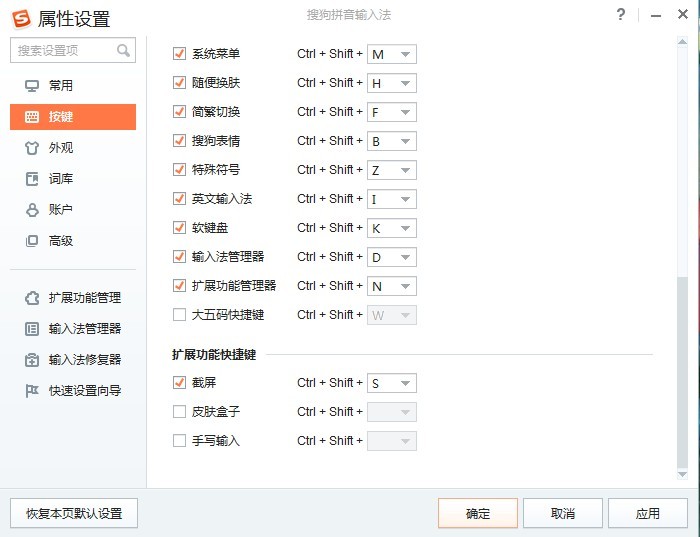The height and width of the screenshot is (537, 700).
Task: Click the icon beside 高级
Action: (x=32, y=241)
